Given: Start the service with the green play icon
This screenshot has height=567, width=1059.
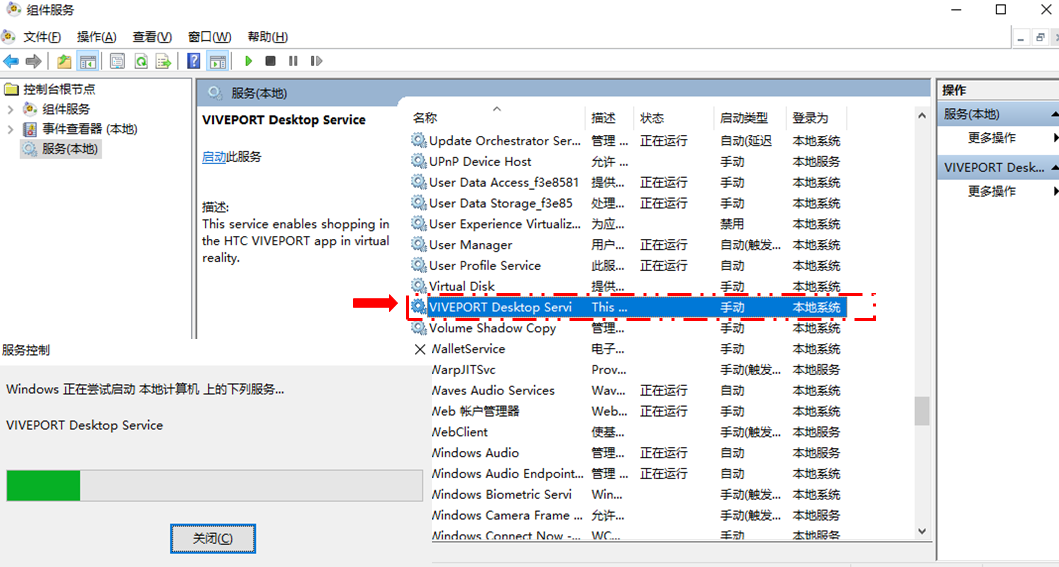Looking at the screenshot, I should pos(249,61).
